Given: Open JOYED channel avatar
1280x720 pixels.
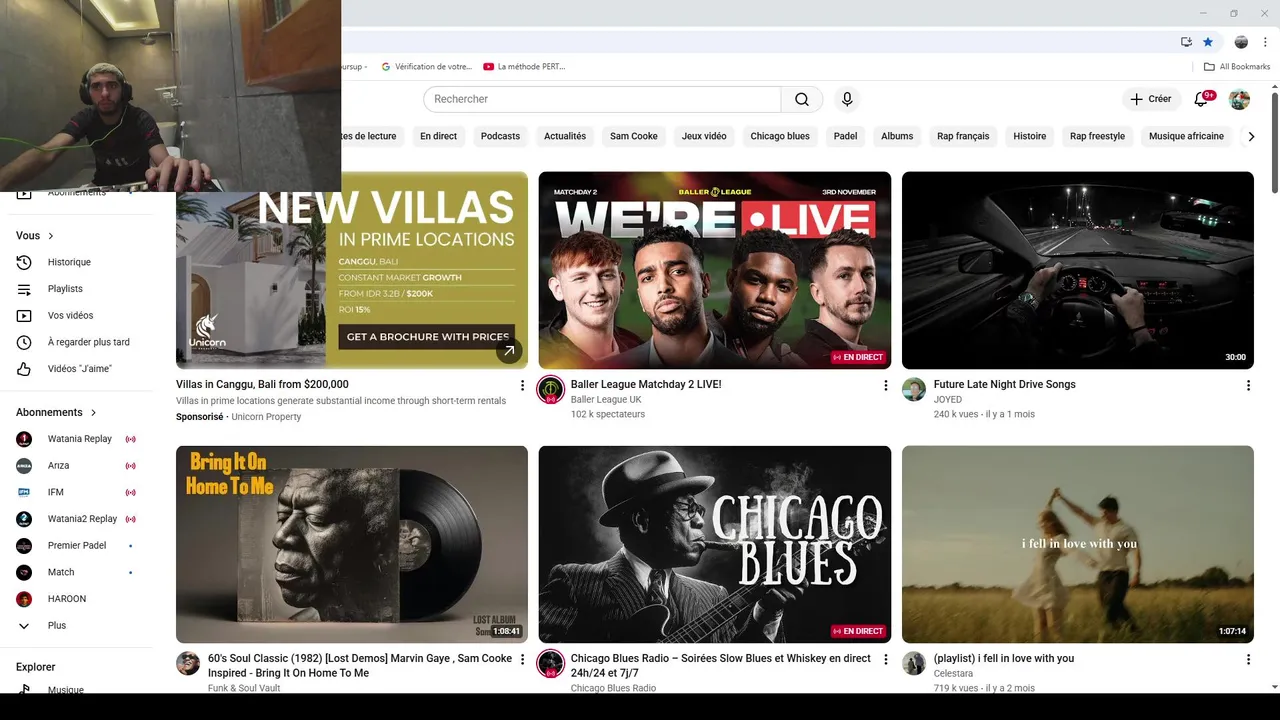Looking at the screenshot, I should tap(914, 390).
